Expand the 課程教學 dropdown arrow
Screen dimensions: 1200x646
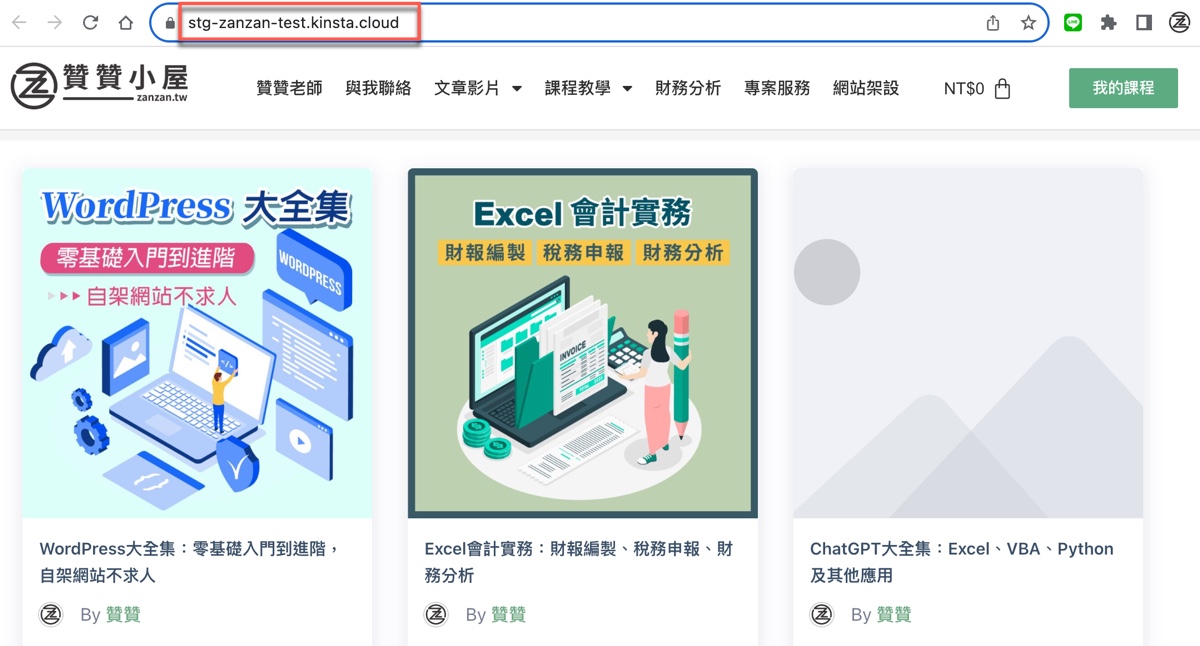(x=627, y=88)
